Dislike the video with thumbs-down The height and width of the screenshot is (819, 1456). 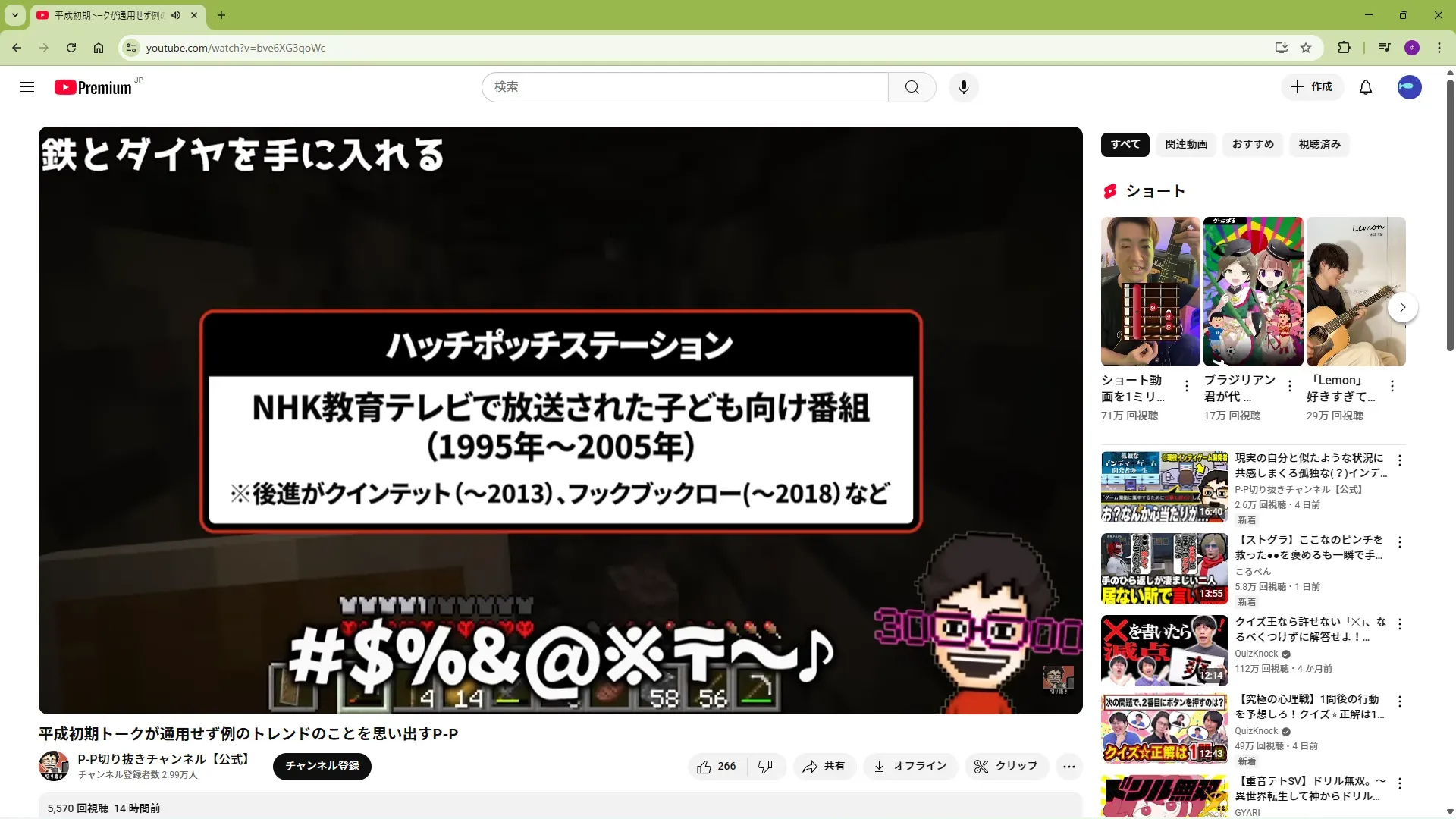(765, 766)
